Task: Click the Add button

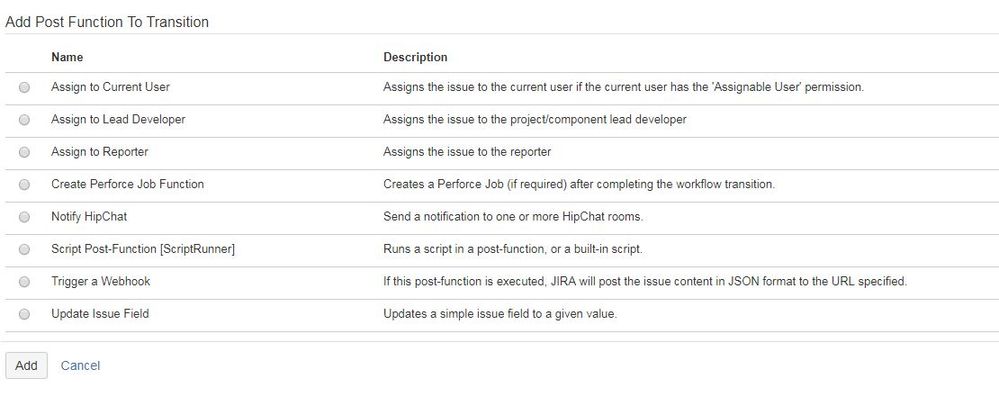Action: pos(26,366)
